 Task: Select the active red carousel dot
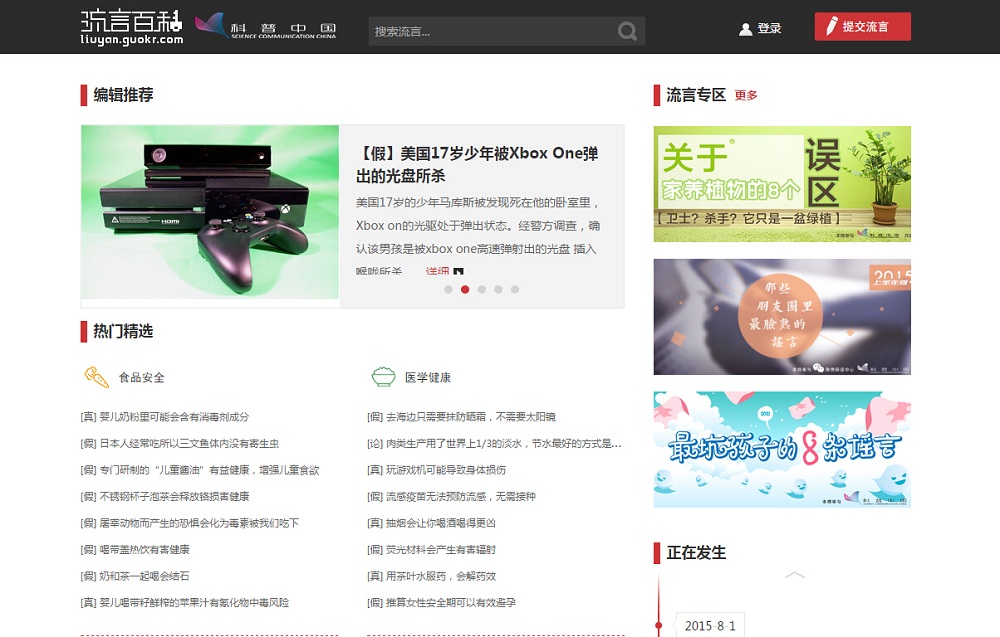point(465,289)
